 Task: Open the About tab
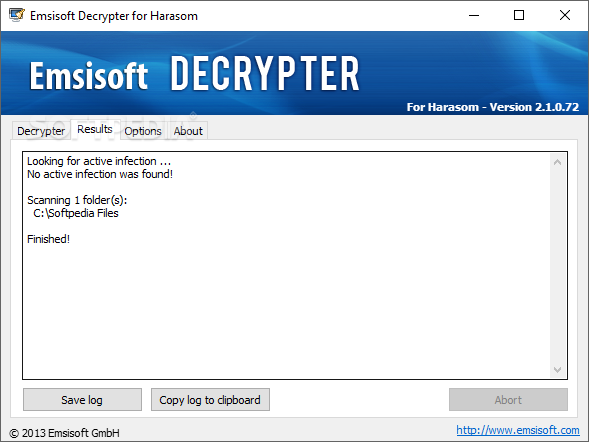pos(188,131)
